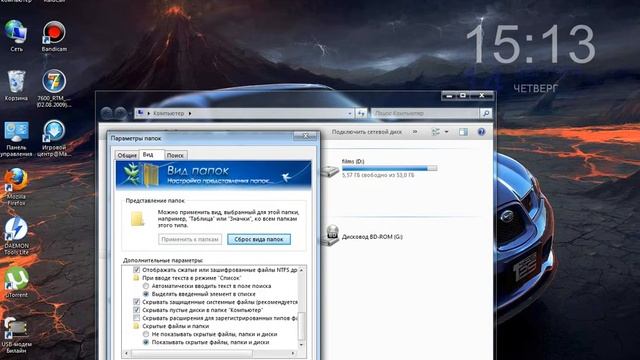640x360 pixels.
Task: Expand the toolbar overflow chevron »
Action: pos(415,132)
